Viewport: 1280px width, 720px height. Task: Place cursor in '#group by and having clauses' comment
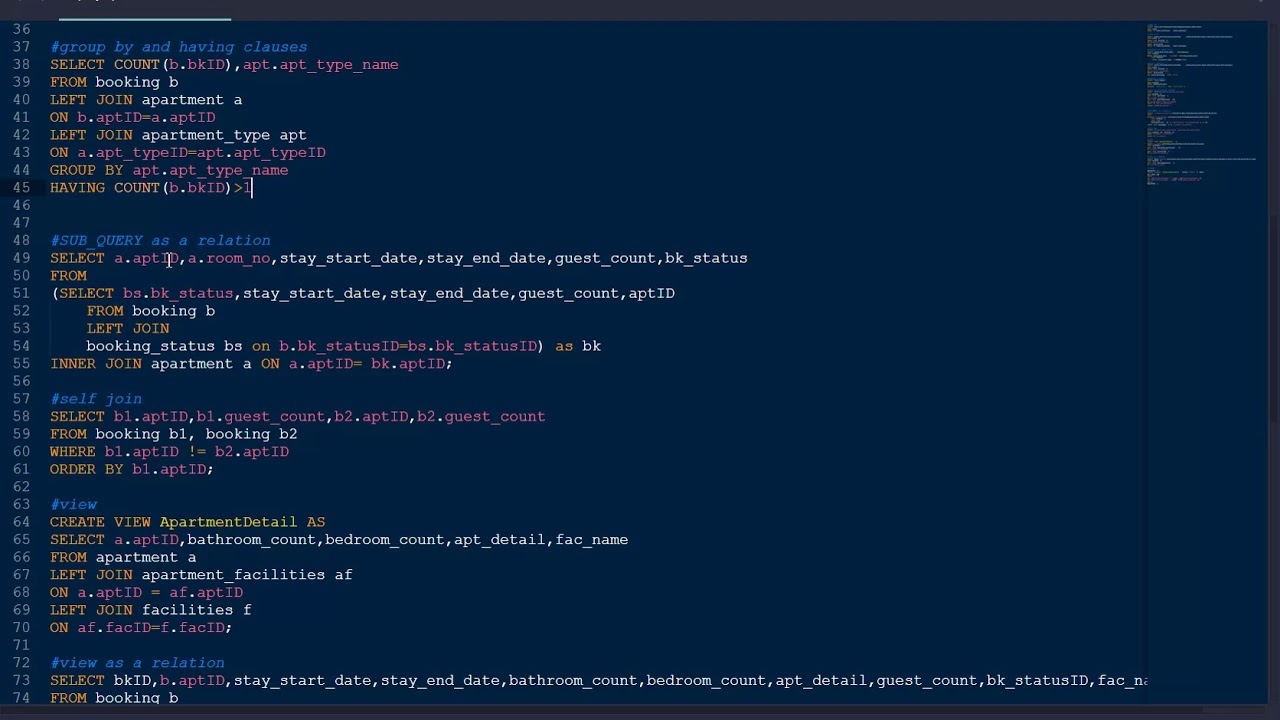[x=179, y=47]
